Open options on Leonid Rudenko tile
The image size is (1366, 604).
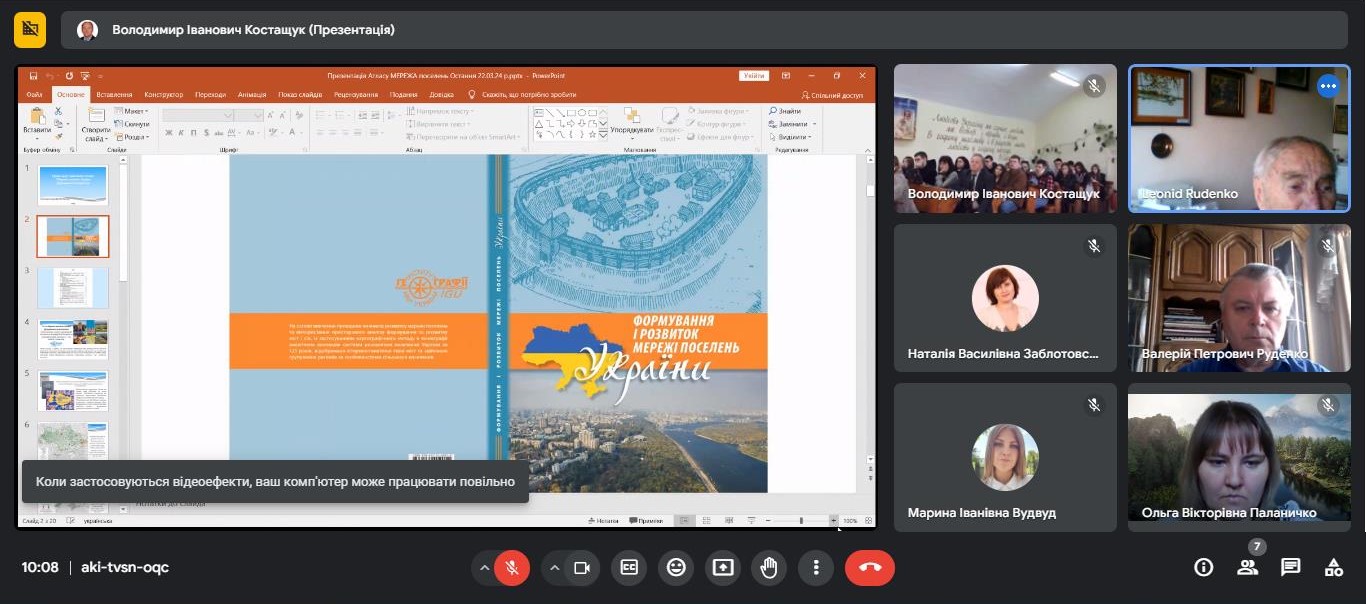point(1328,86)
